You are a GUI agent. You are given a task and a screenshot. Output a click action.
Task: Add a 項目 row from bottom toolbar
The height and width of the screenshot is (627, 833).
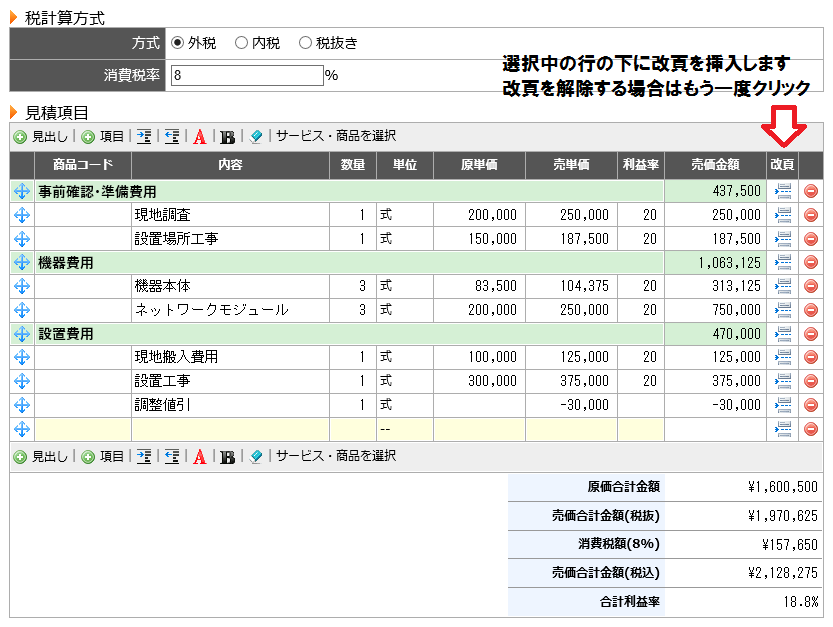pyautogui.click(x=103, y=456)
